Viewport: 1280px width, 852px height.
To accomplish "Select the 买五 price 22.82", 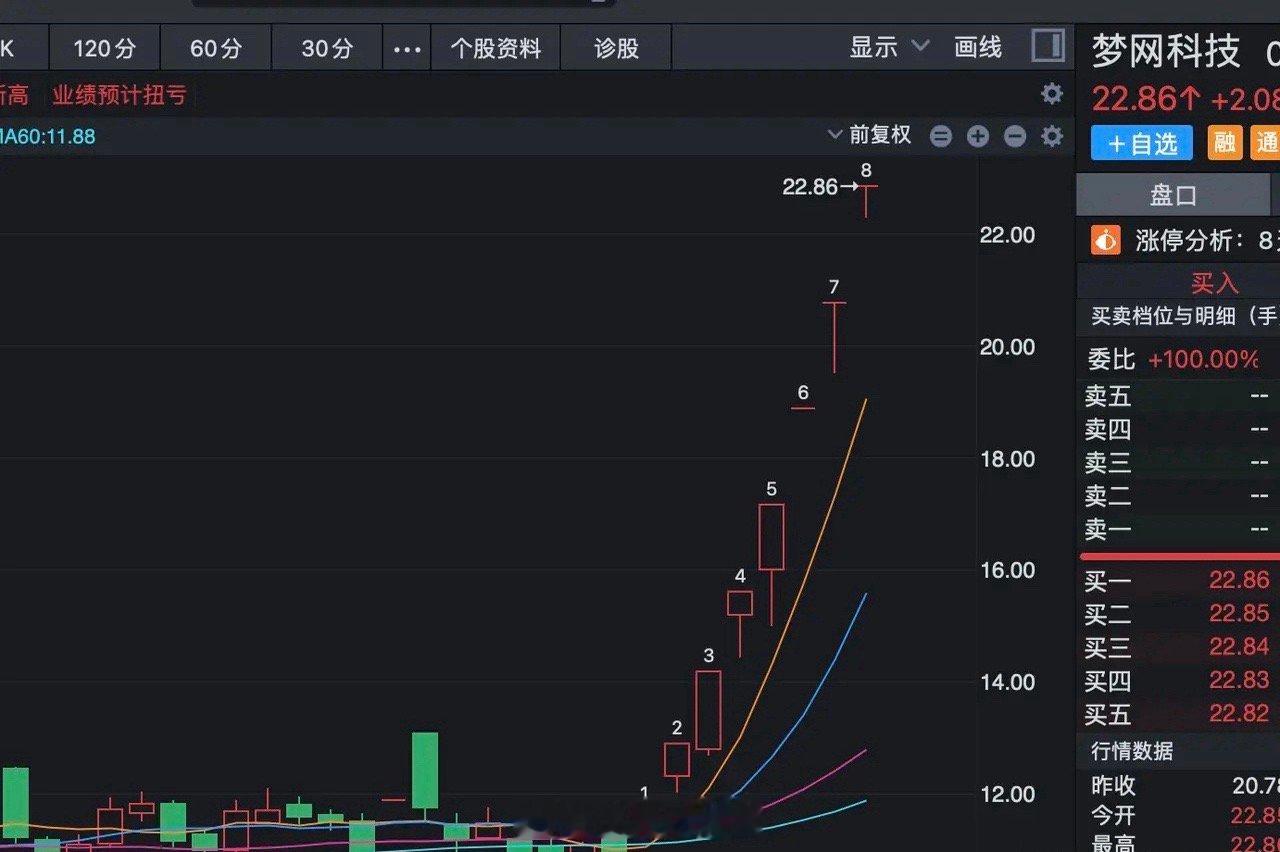I will [1239, 713].
